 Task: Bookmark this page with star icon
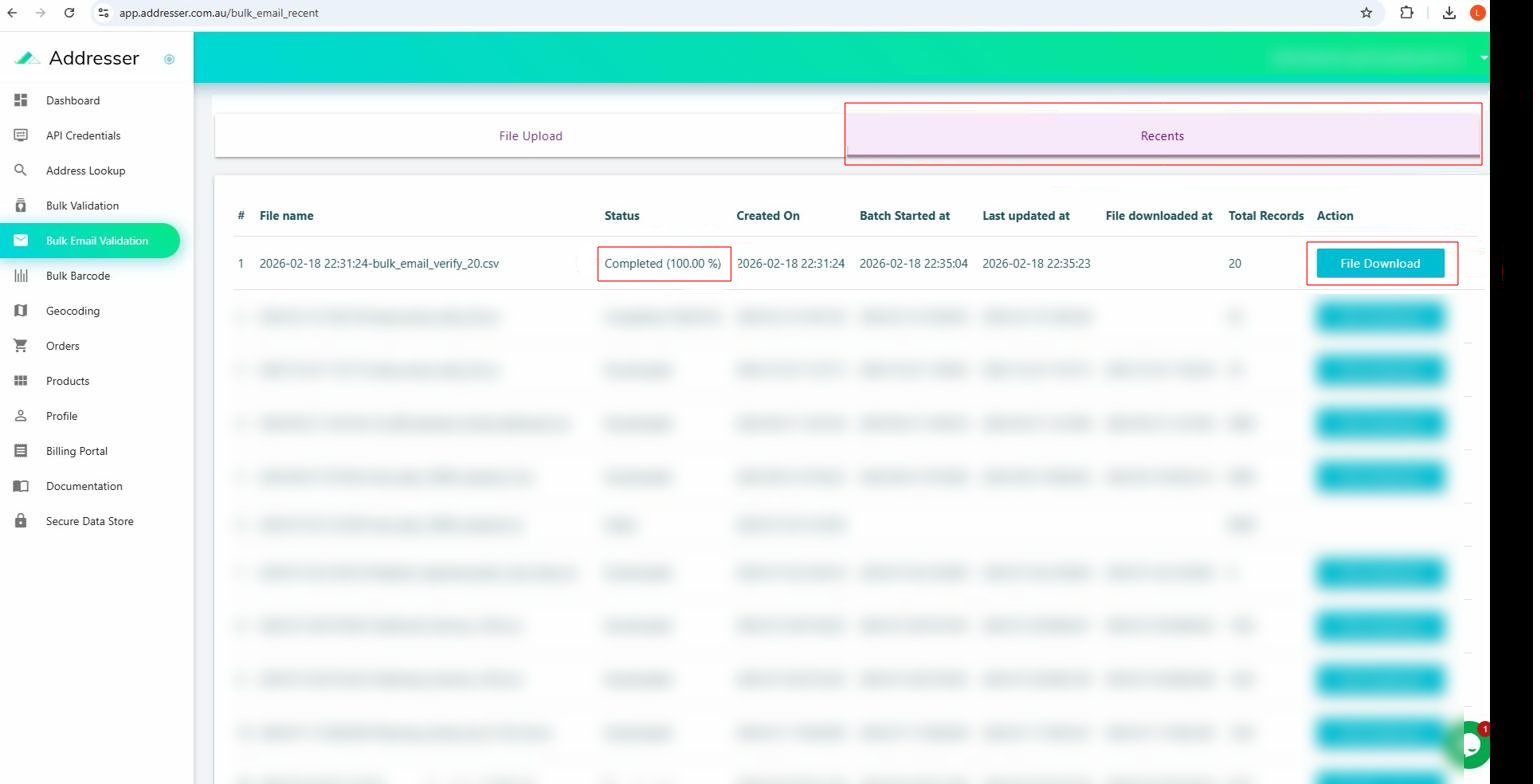[x=1366, y=13]
